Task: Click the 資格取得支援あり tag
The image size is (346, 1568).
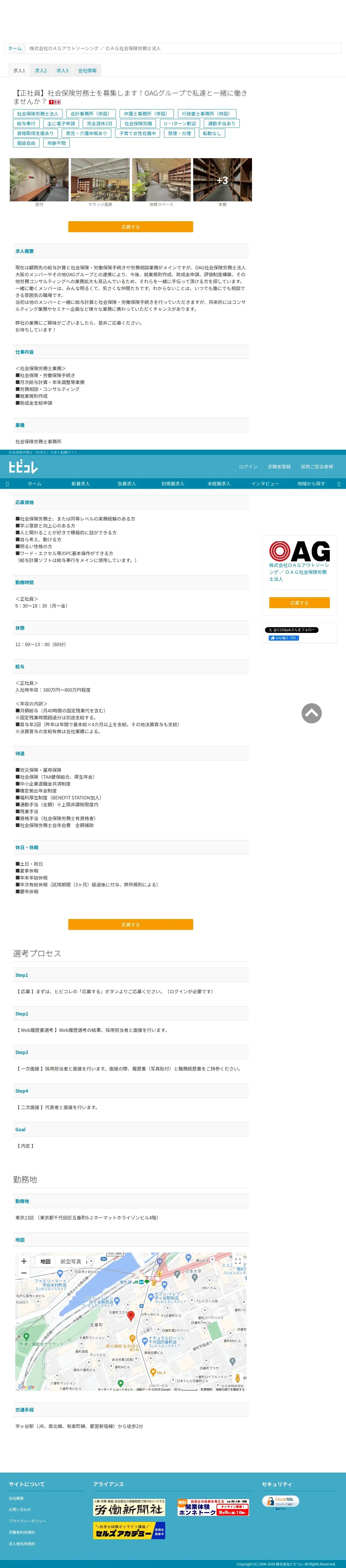Action: [x=35, y=133]
